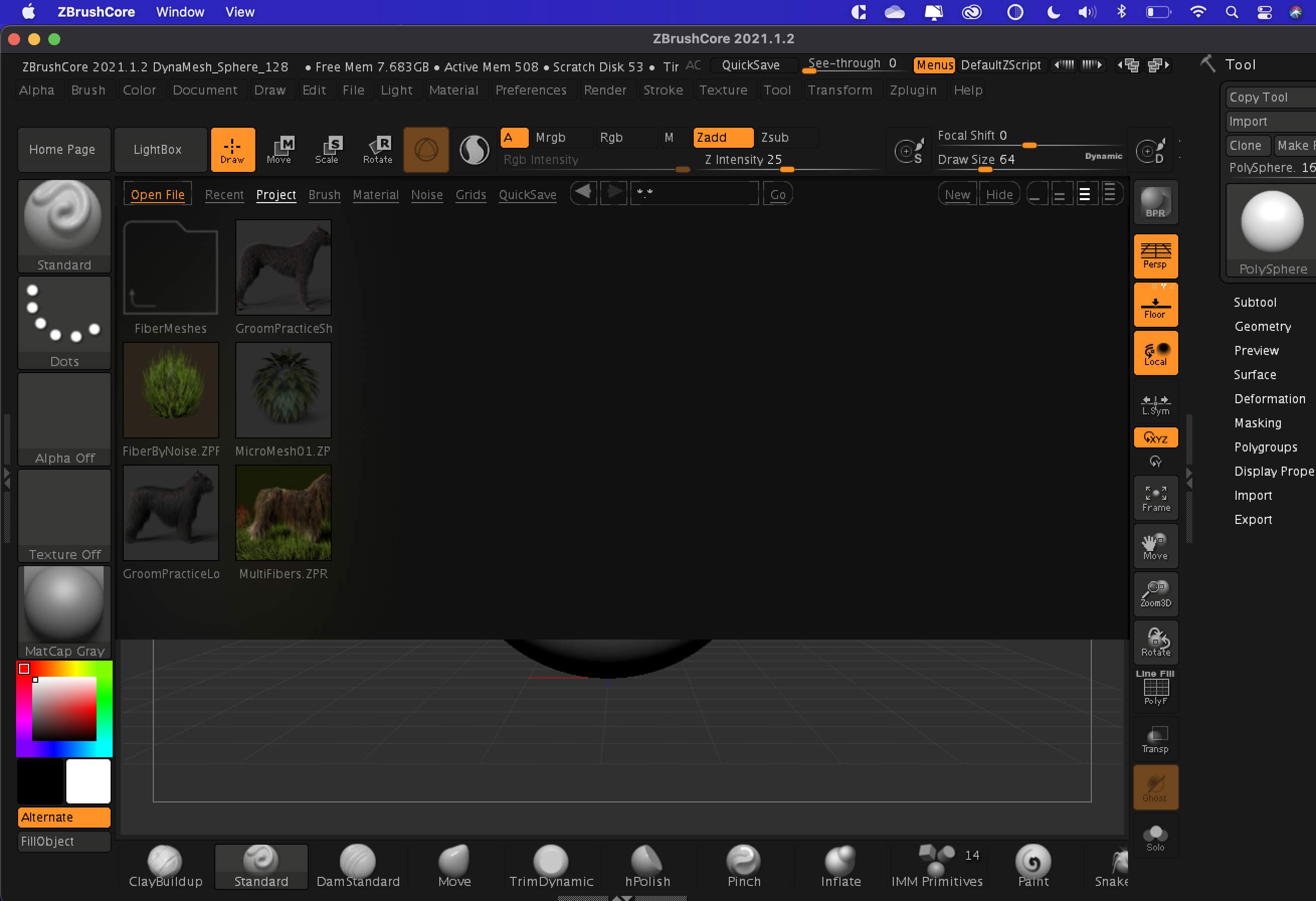The height and width of the screenshot is (901, 1316).
Task: Expand the Geometry palette section
Action: (x=1262, y=327)
